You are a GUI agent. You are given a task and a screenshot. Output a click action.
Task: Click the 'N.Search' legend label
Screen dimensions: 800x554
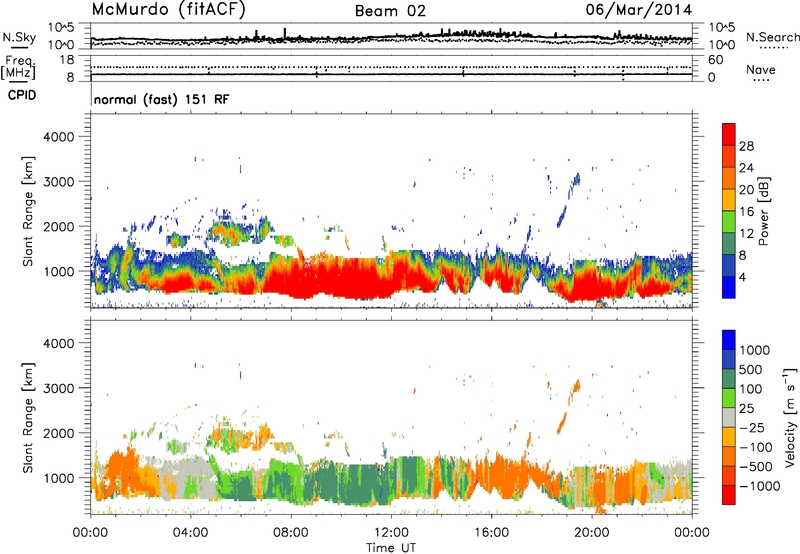(x=772, y=37)
